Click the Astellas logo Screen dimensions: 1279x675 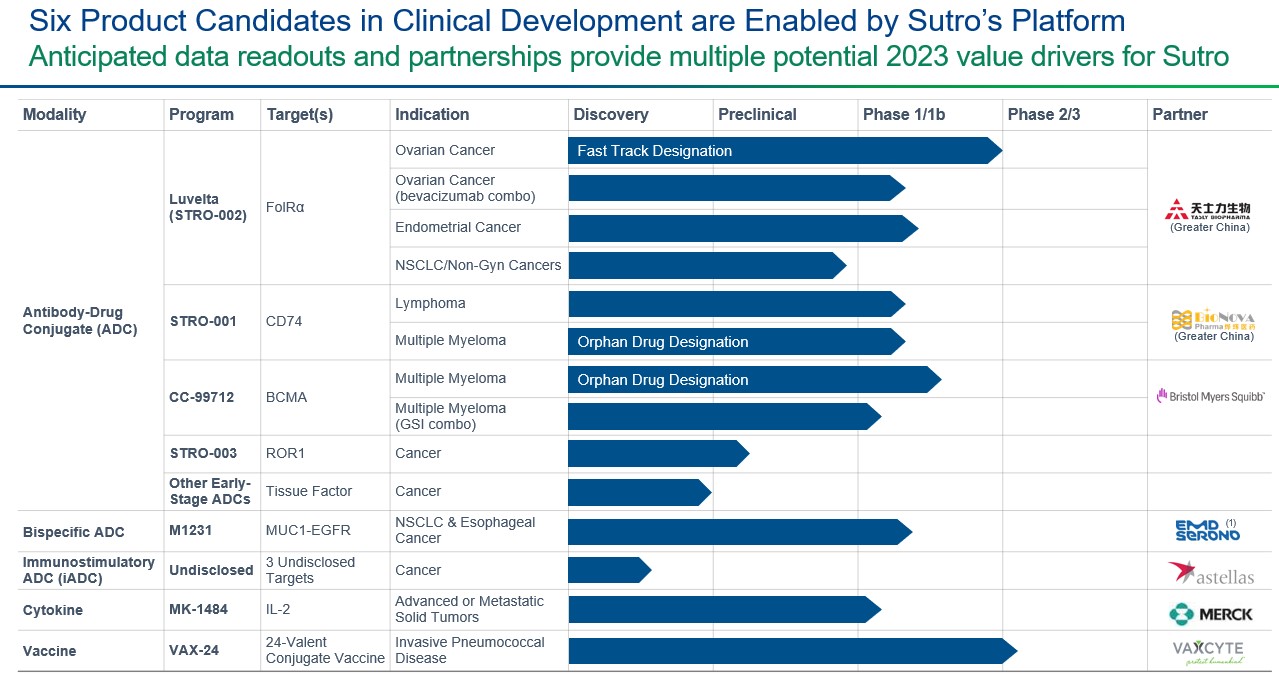1210,573
